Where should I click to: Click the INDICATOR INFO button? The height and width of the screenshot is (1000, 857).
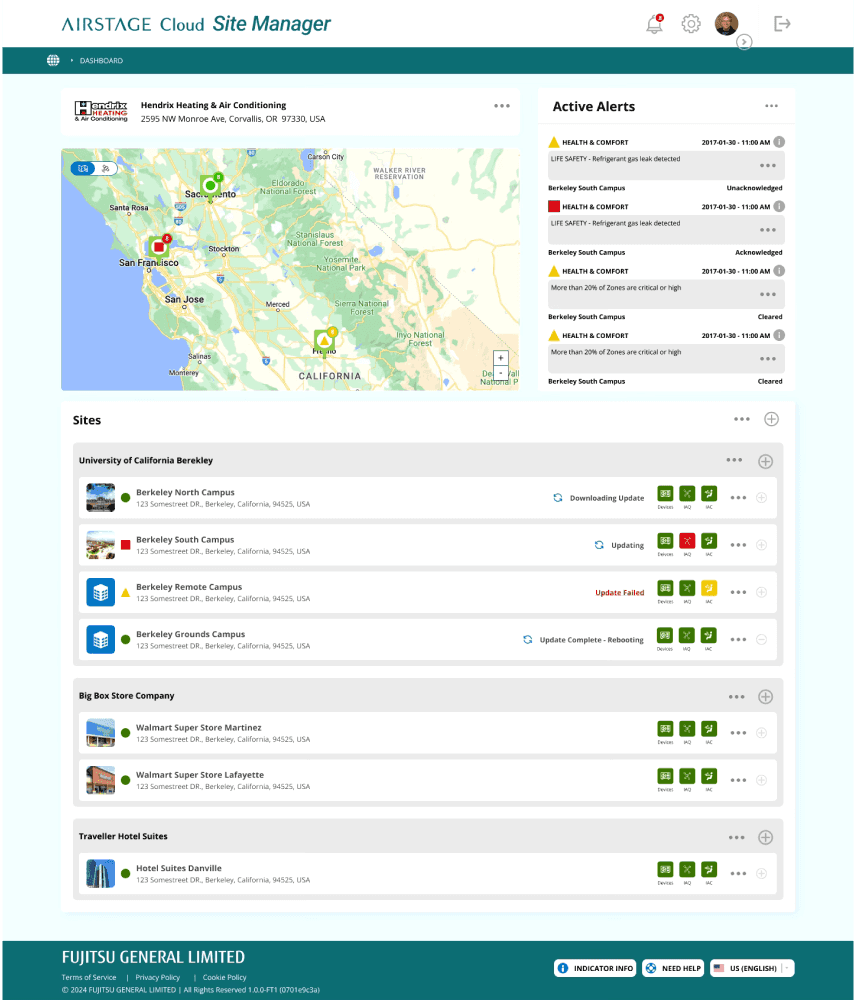point(596,968)
